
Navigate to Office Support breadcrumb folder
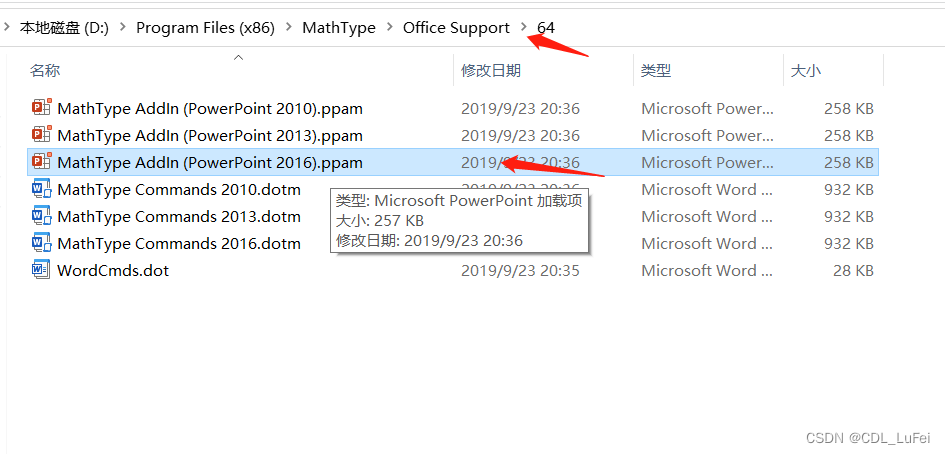tap(456, 28)
